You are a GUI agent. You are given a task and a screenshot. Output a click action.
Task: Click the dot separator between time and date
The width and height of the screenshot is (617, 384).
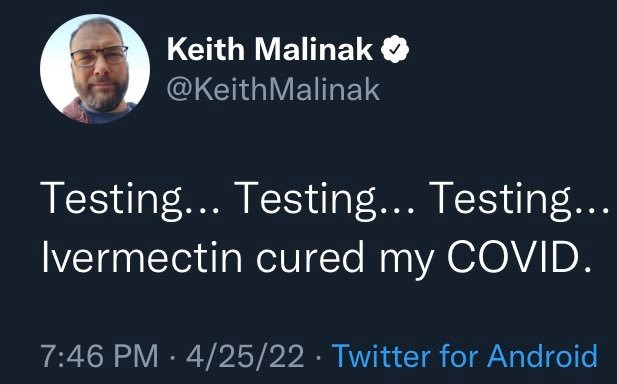(172, 357)
